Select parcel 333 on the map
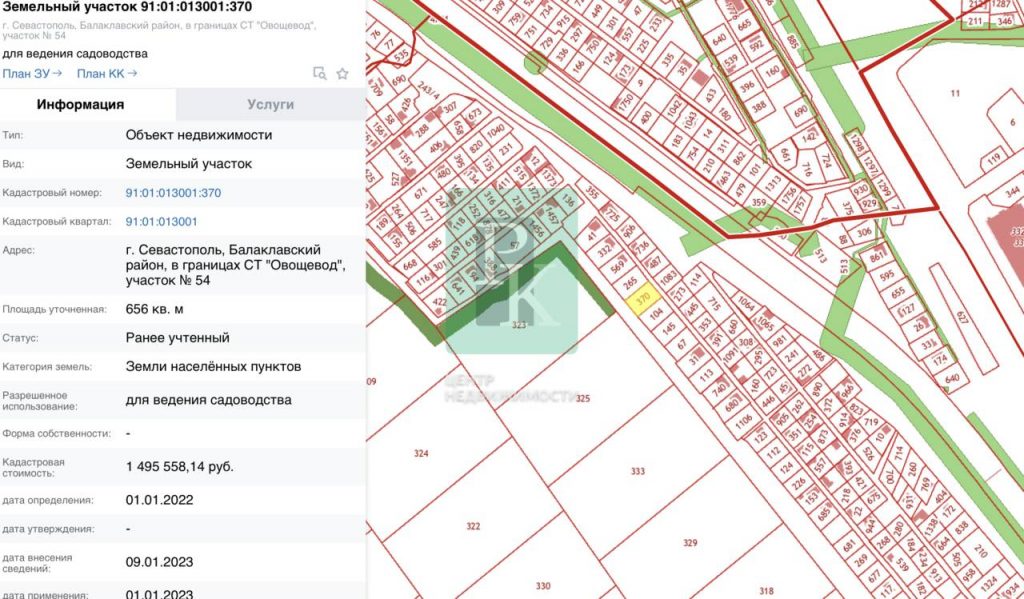 click(637, 471)
